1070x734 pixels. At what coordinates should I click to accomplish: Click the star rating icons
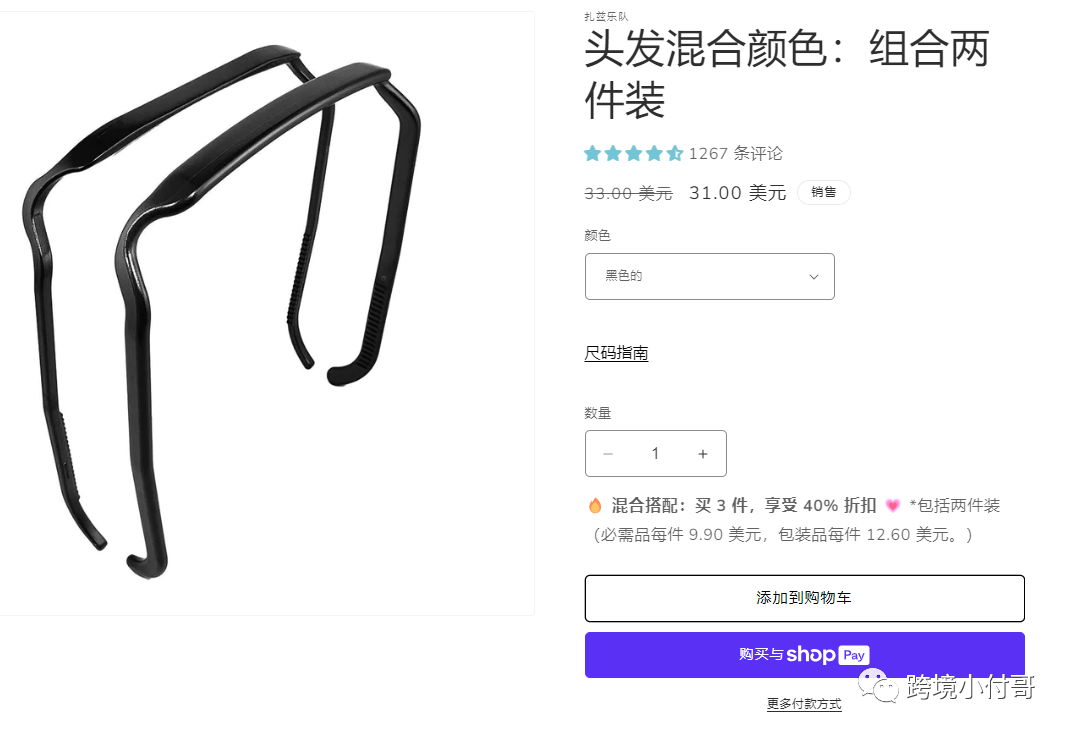633,153
